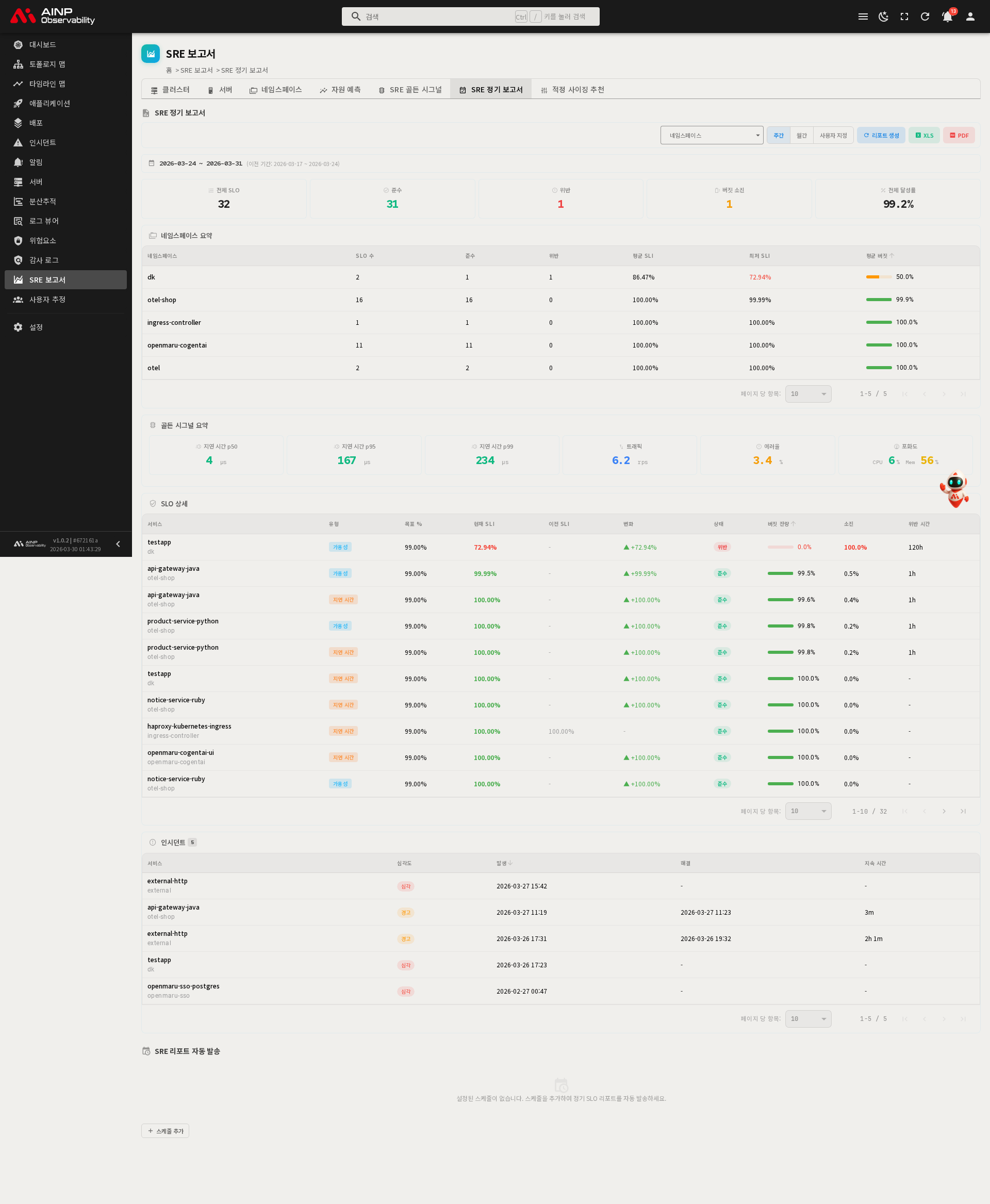Open Topology Map in sidebar
The image size is (990, 1204).
[47, 64]
